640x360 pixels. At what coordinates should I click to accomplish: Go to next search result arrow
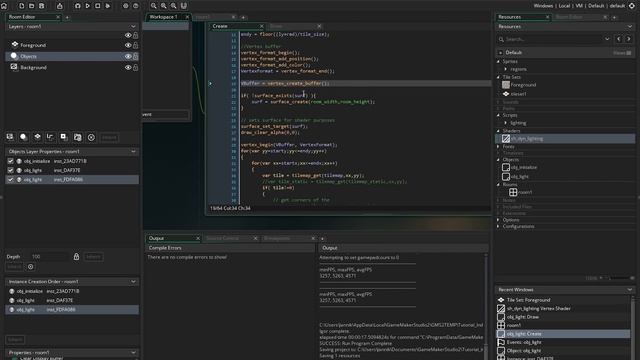(x=629, y=39)
